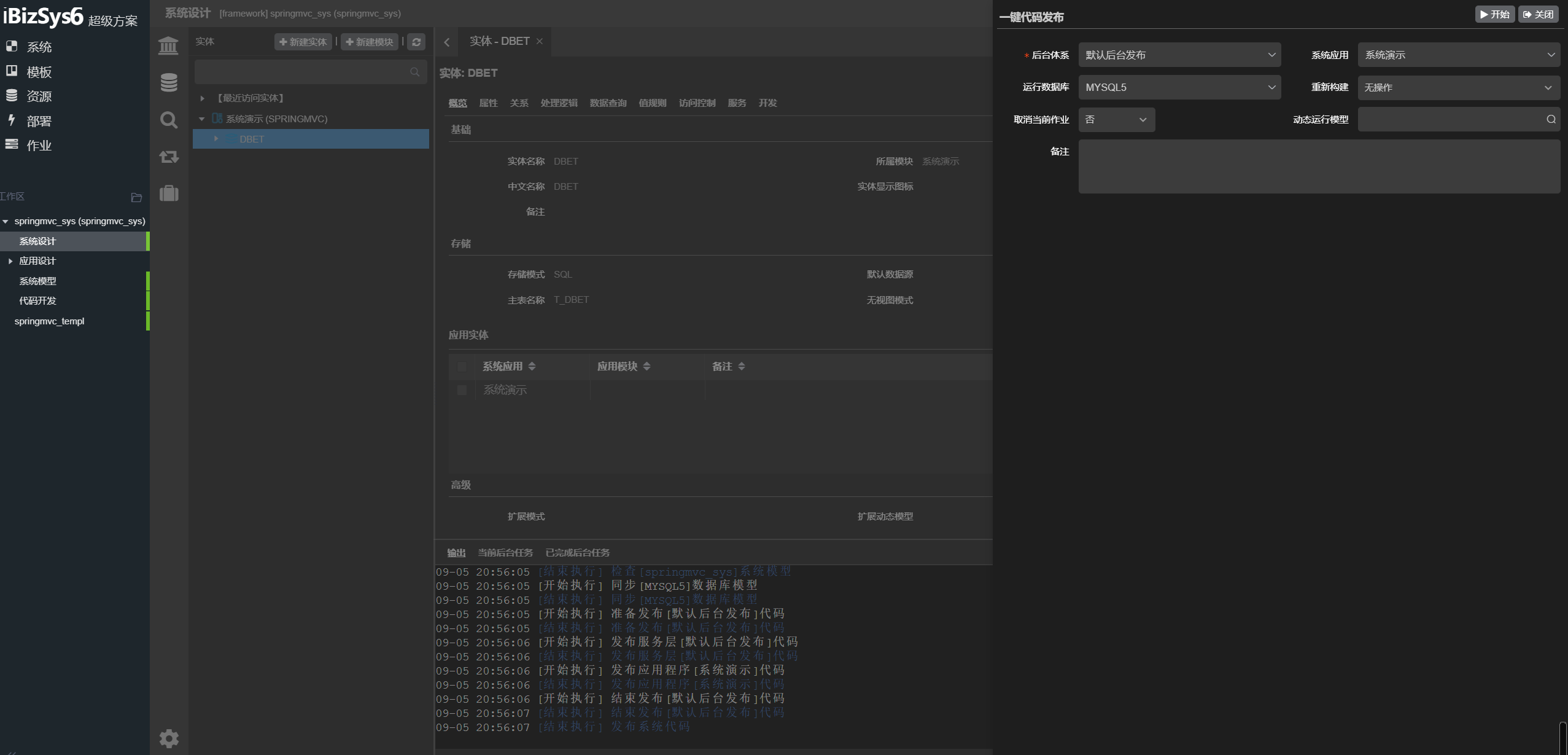Switch to the 概览 tab
This screenshot has width=1568, height=755.
click(x=457, y=103)
